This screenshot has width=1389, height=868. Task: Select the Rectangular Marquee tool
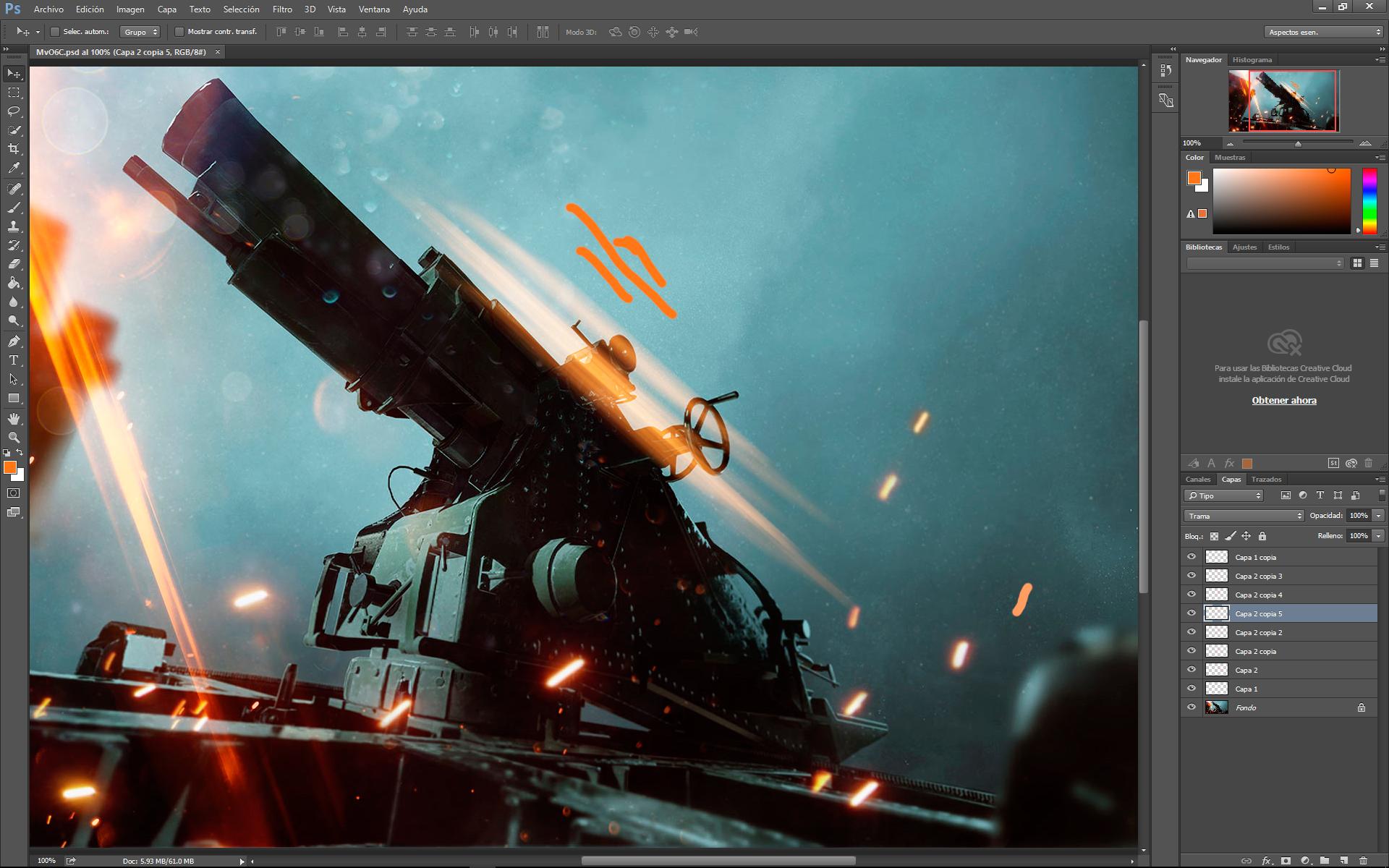click(14, 93)
